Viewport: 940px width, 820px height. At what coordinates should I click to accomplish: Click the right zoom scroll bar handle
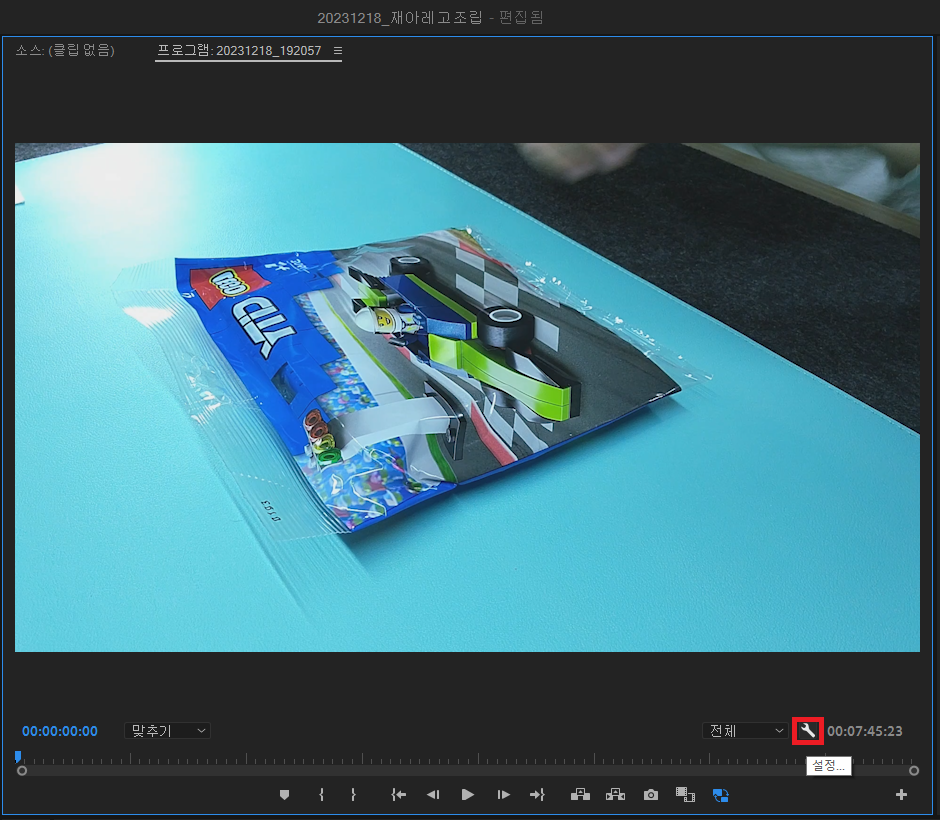[914, 771]
